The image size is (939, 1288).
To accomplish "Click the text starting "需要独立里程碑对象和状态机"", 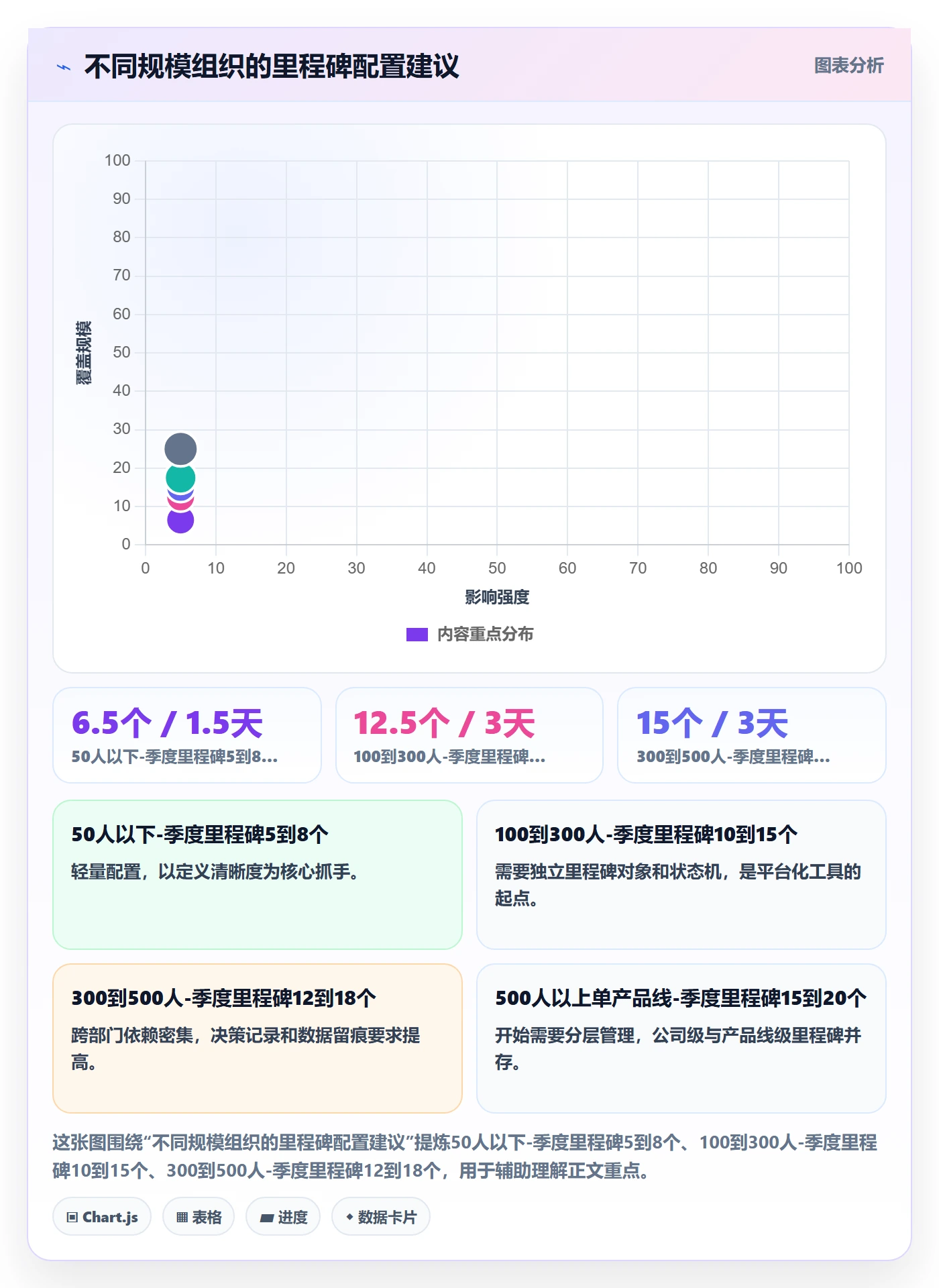I will pyautogui.click(x=678, y=885).
